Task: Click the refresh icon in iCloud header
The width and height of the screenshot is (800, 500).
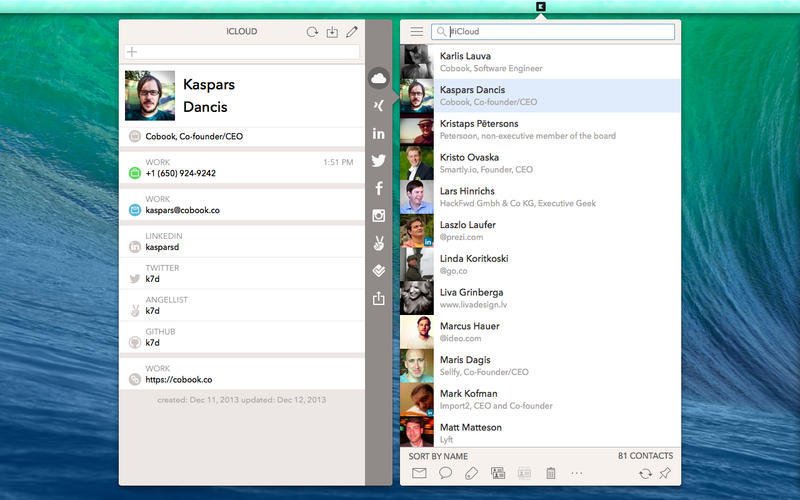Action: [x=312, y=32]
